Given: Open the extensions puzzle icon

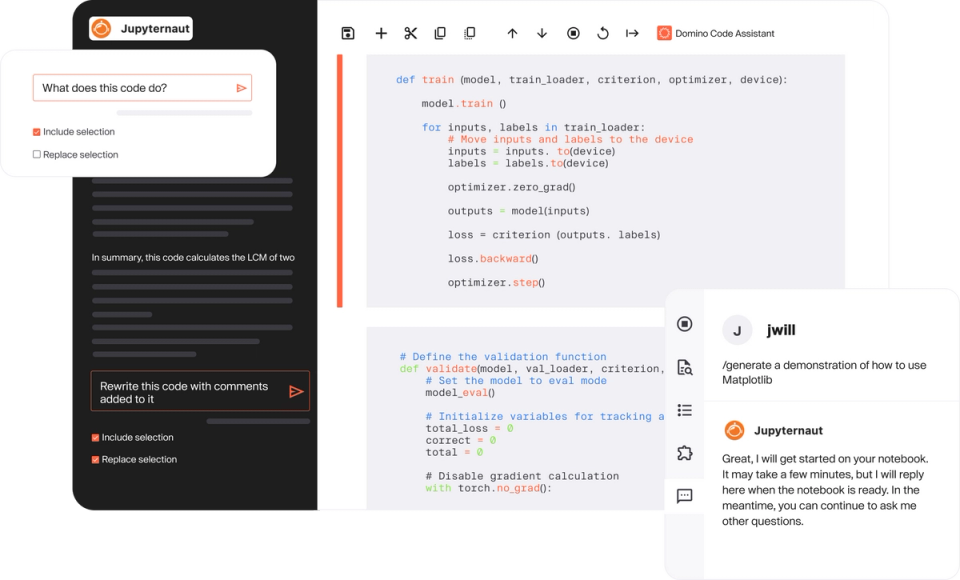Looking at the screenshot, I should coord(684,453).
